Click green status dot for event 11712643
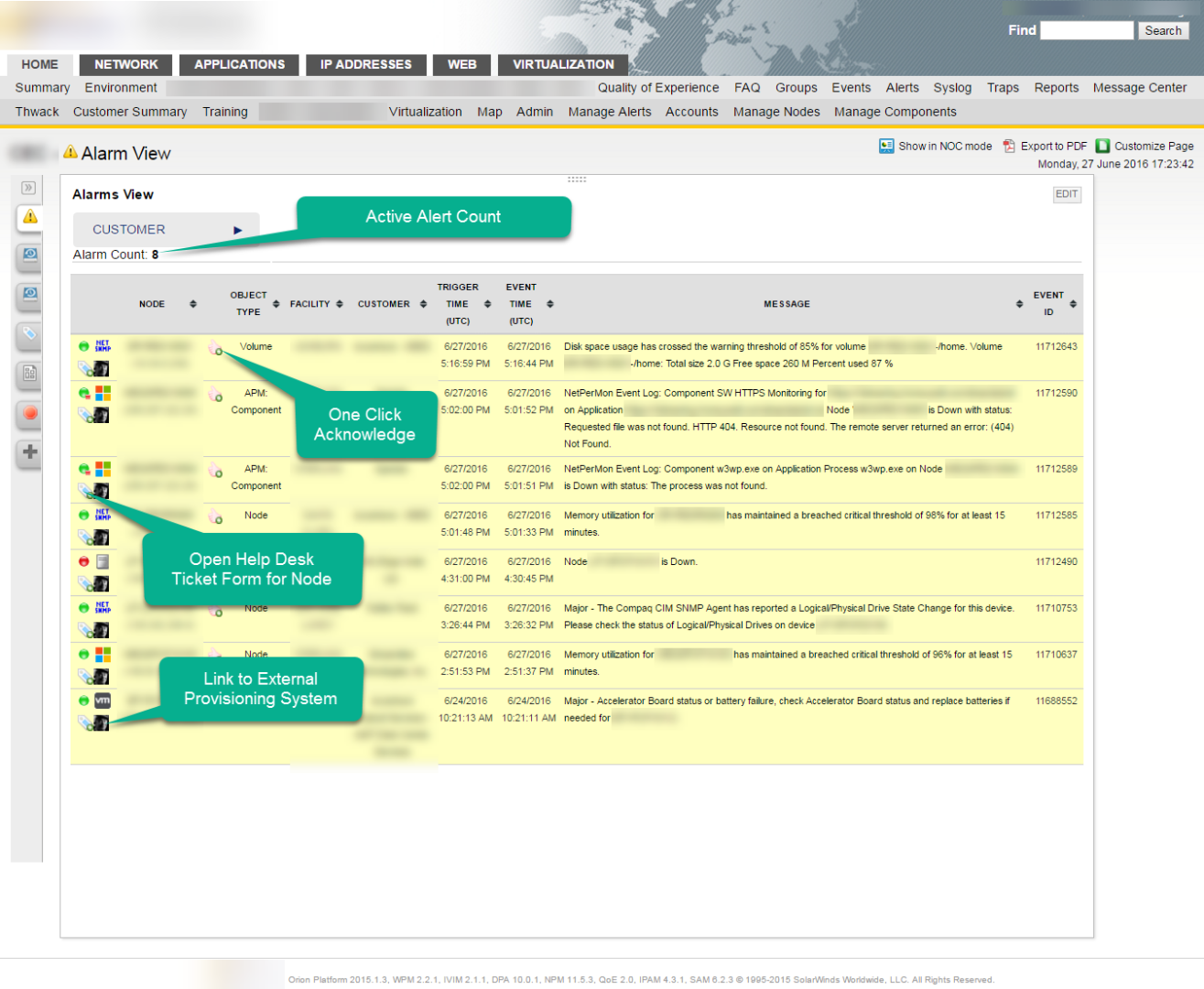Viewport: 1204px width, 989px height. pos(83,346)
